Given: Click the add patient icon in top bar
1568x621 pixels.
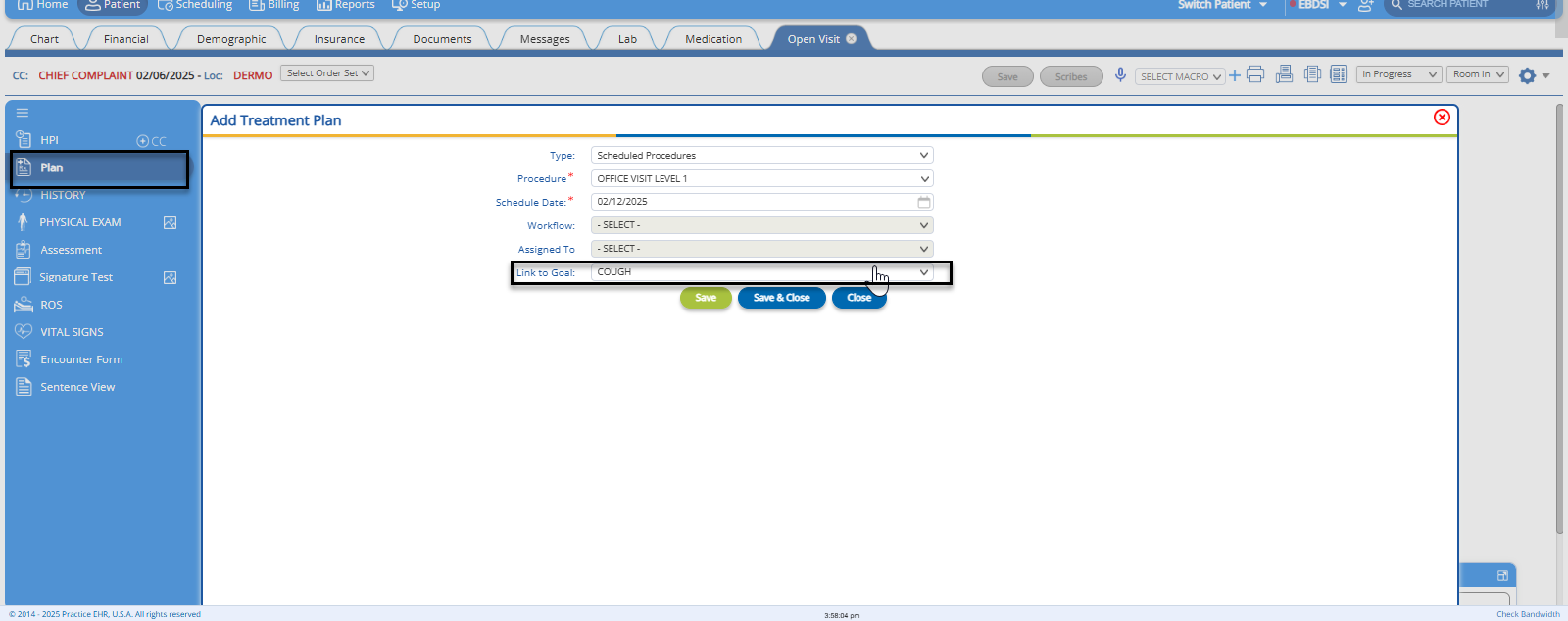Looking at the screenshot, I should click(x=1365, y=5).
